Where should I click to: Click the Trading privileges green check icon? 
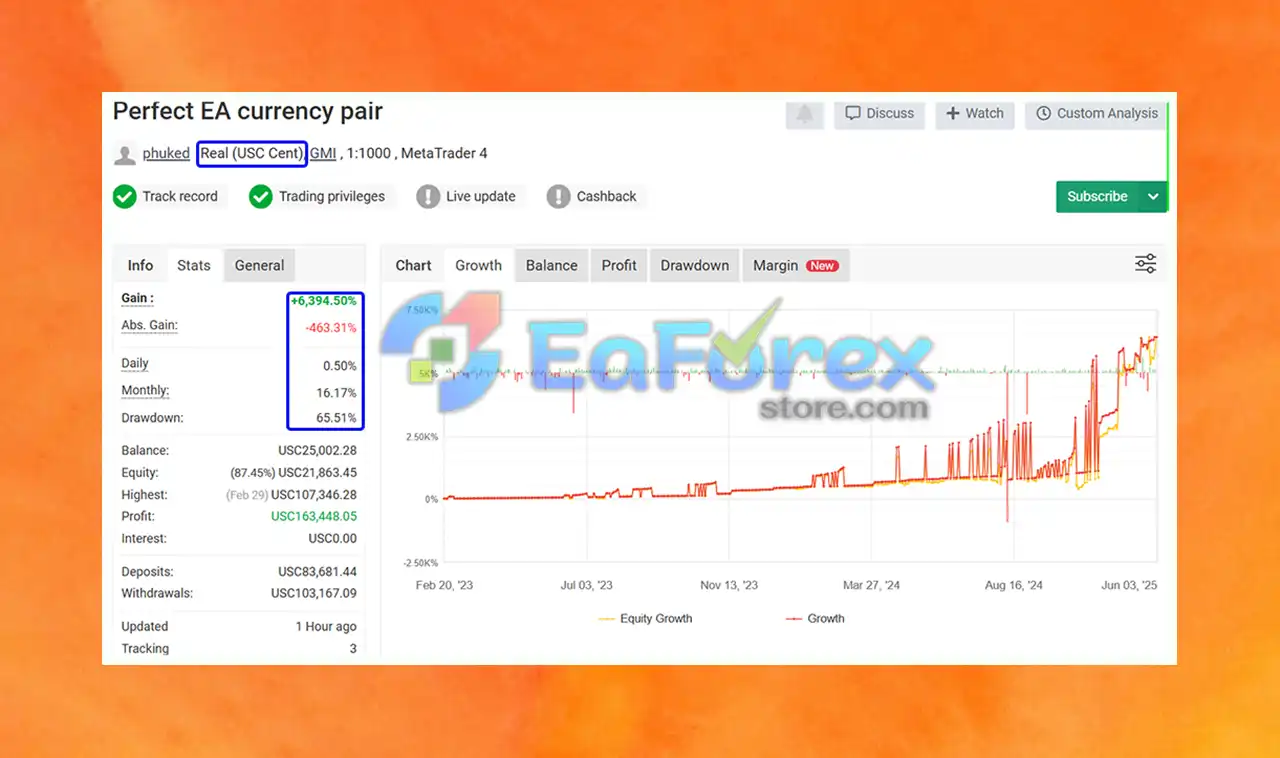(261, 197)
